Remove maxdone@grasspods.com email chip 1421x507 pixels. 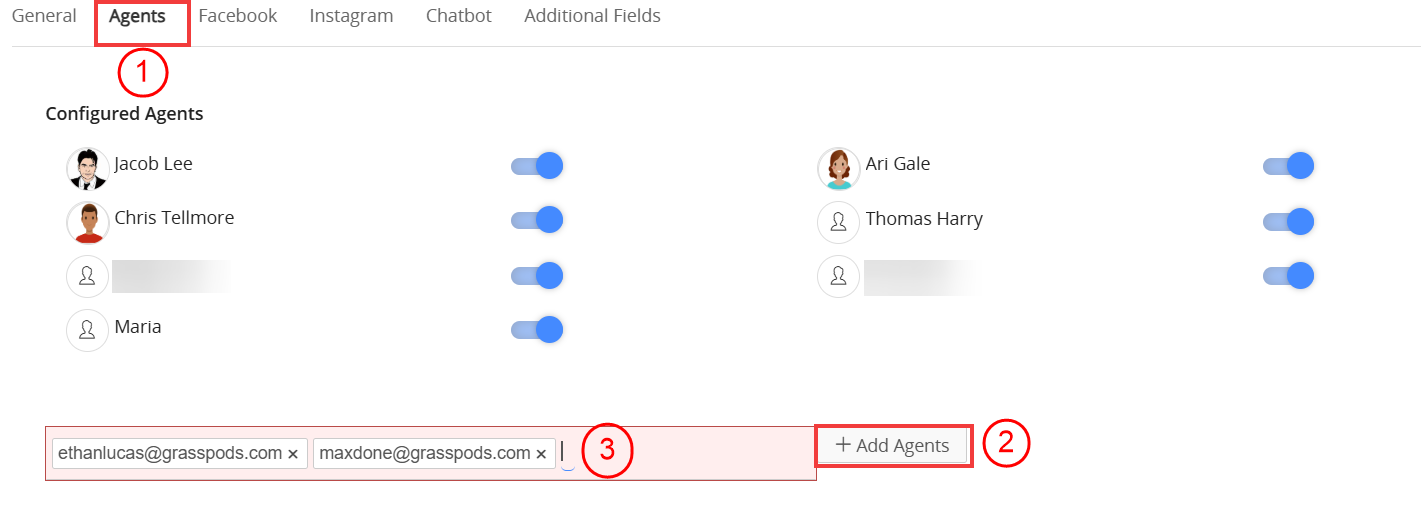coord(541,454)
